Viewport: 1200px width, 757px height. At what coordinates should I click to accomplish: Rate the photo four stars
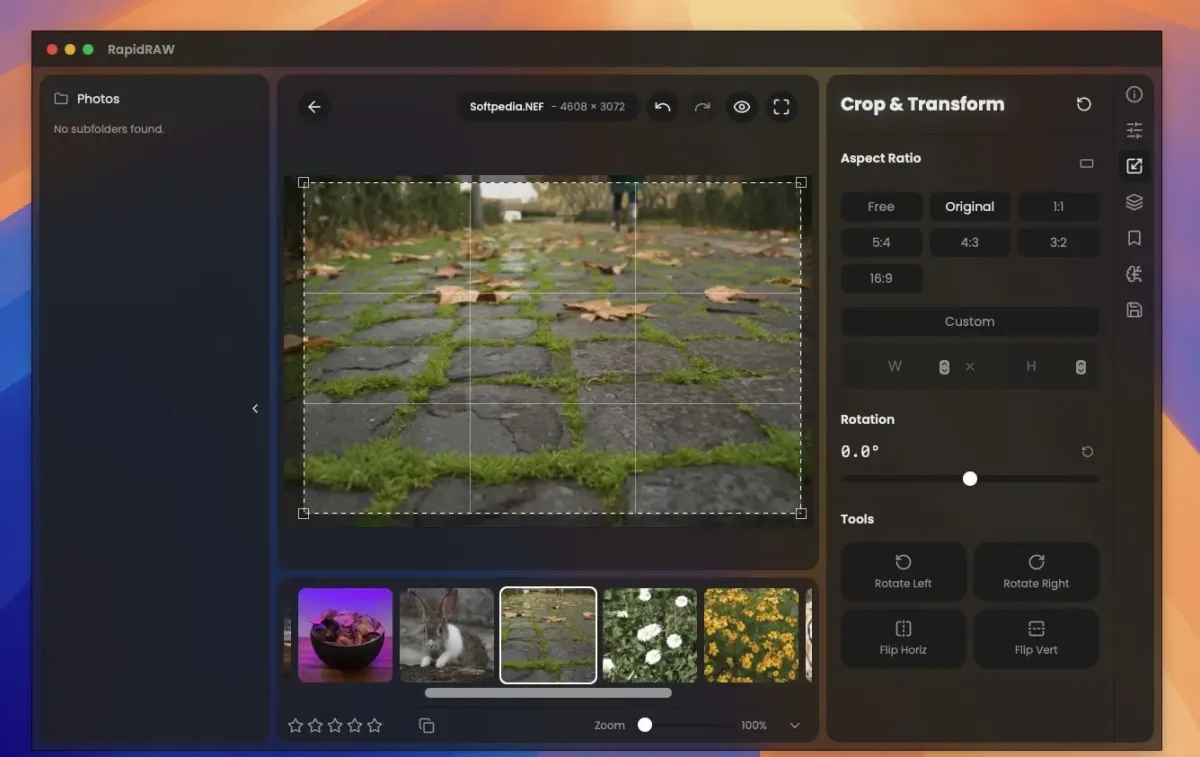click(x=355, y=725)
